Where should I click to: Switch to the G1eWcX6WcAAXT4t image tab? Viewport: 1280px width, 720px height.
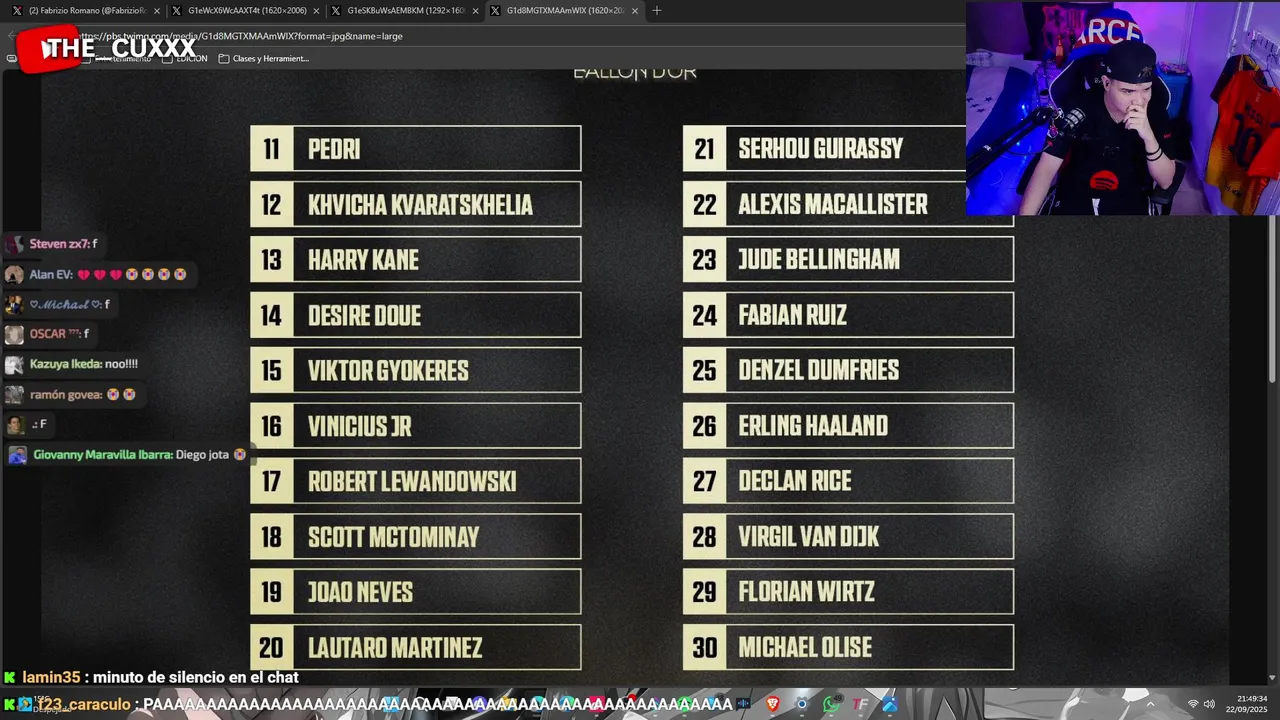[x=246, y=11]
